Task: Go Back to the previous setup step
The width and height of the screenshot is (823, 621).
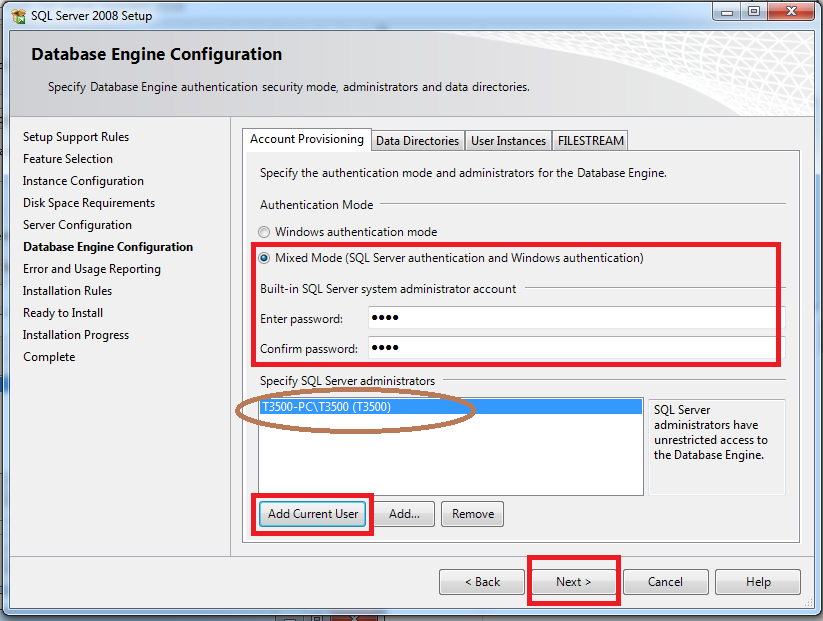Action: tap(481, 581)
